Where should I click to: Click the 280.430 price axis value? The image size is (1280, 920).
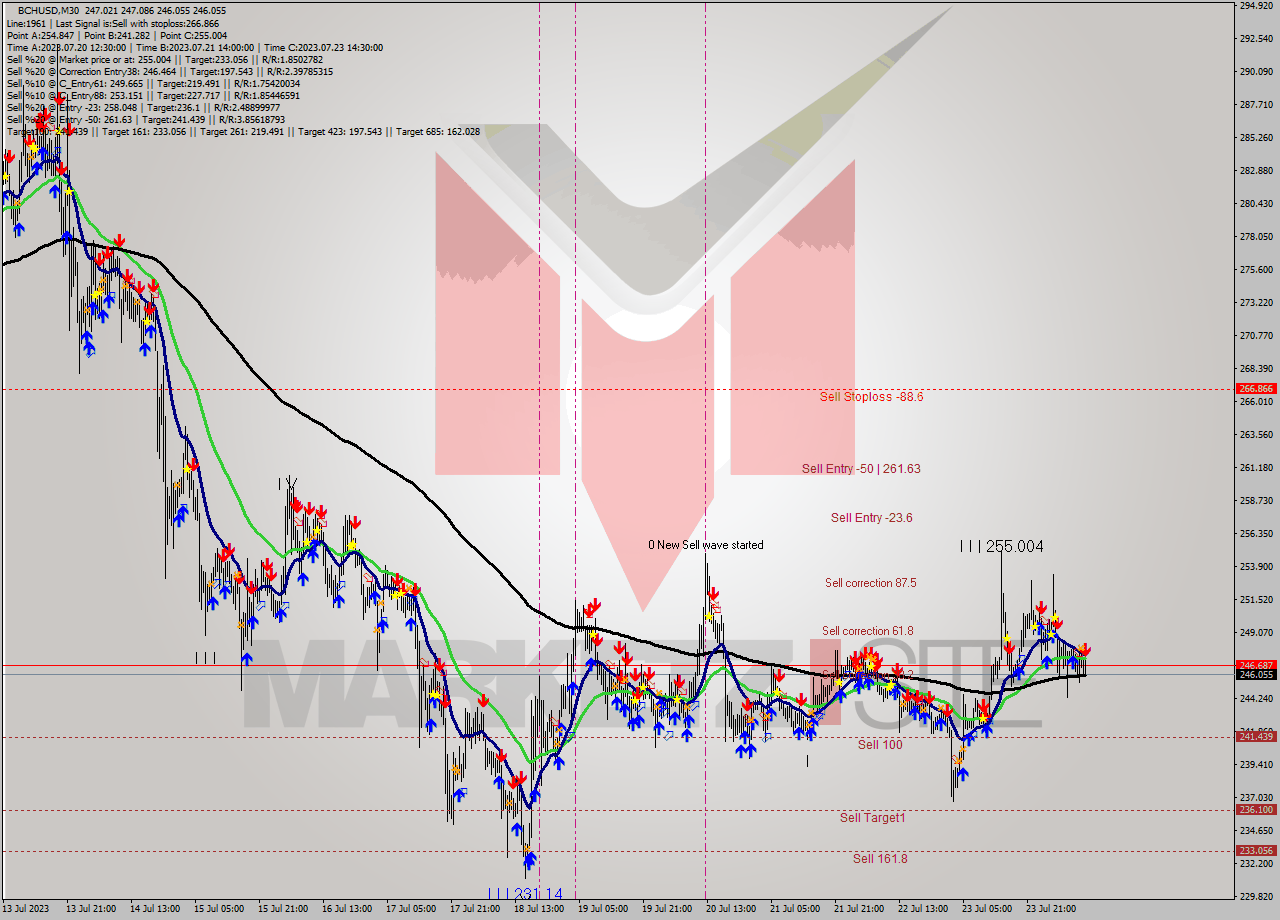[1256, 204]
